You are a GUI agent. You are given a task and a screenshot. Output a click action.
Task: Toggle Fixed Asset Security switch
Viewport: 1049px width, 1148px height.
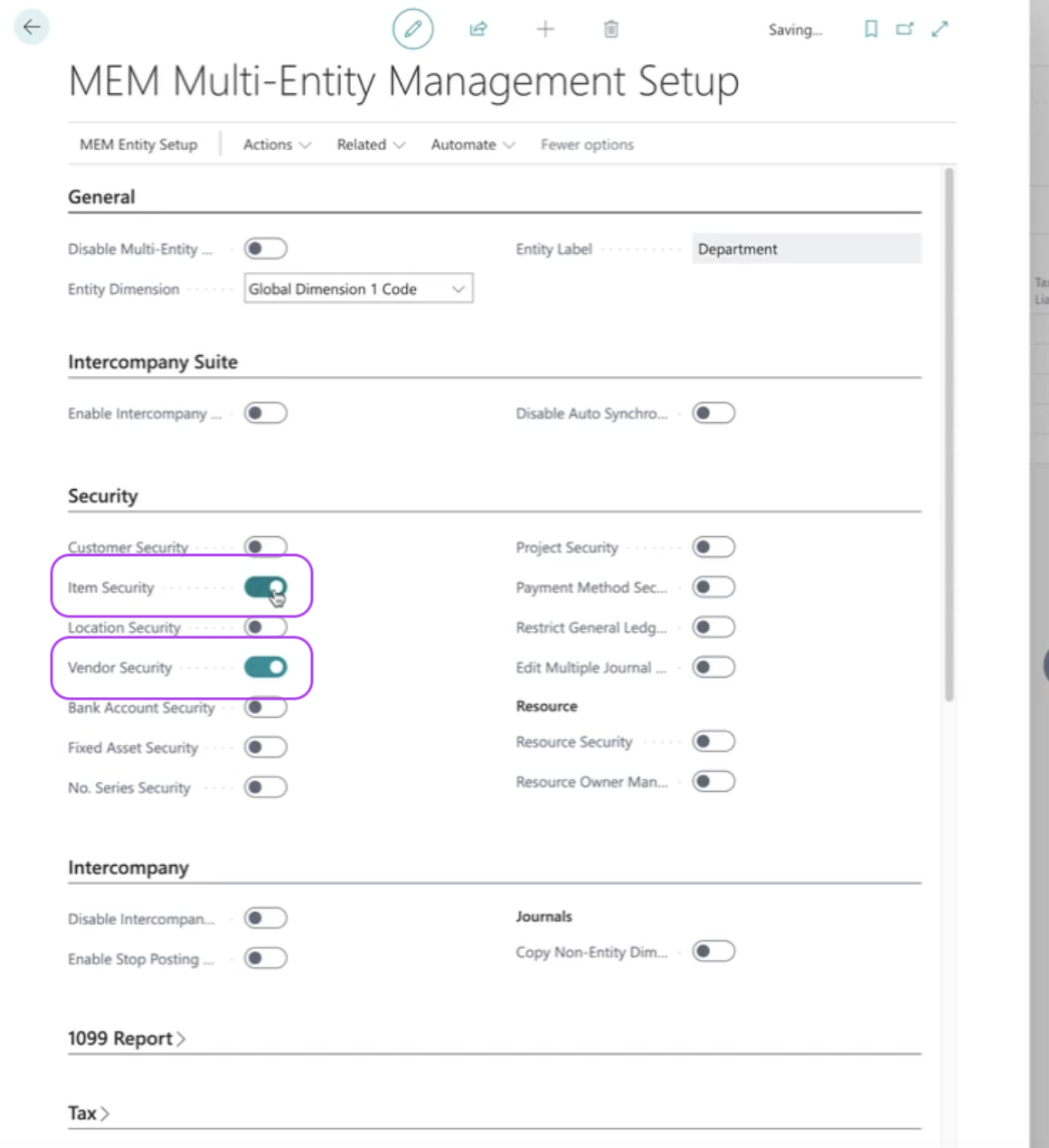266,748
